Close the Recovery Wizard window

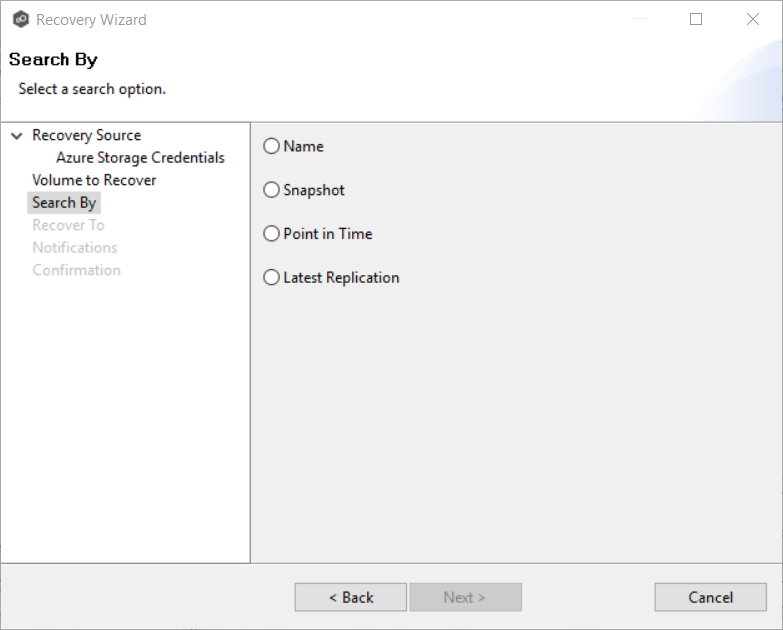pyautogui.click(x=752, y=19)
